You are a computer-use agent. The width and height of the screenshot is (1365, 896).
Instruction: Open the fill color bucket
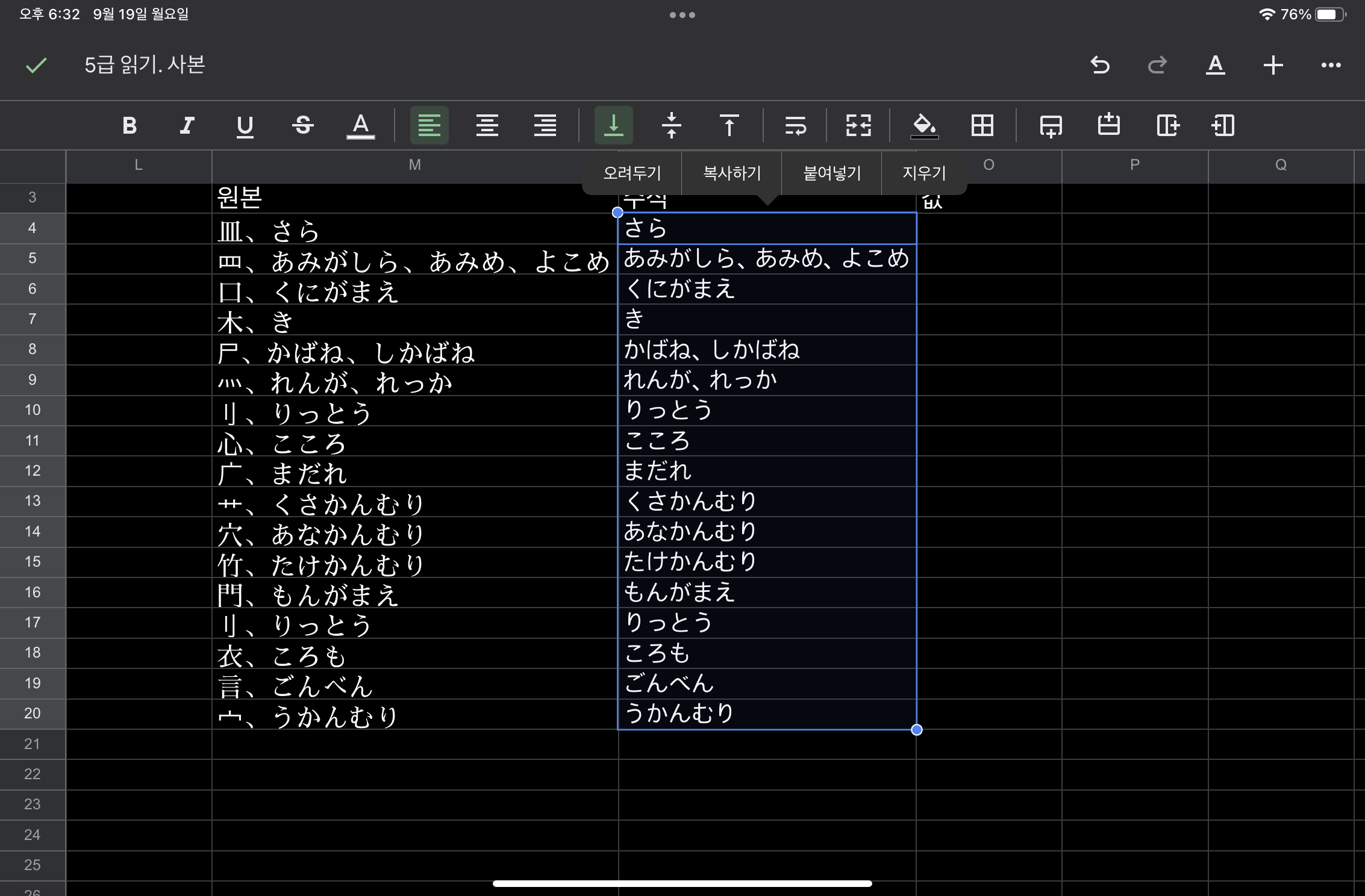tap(924, 125)
